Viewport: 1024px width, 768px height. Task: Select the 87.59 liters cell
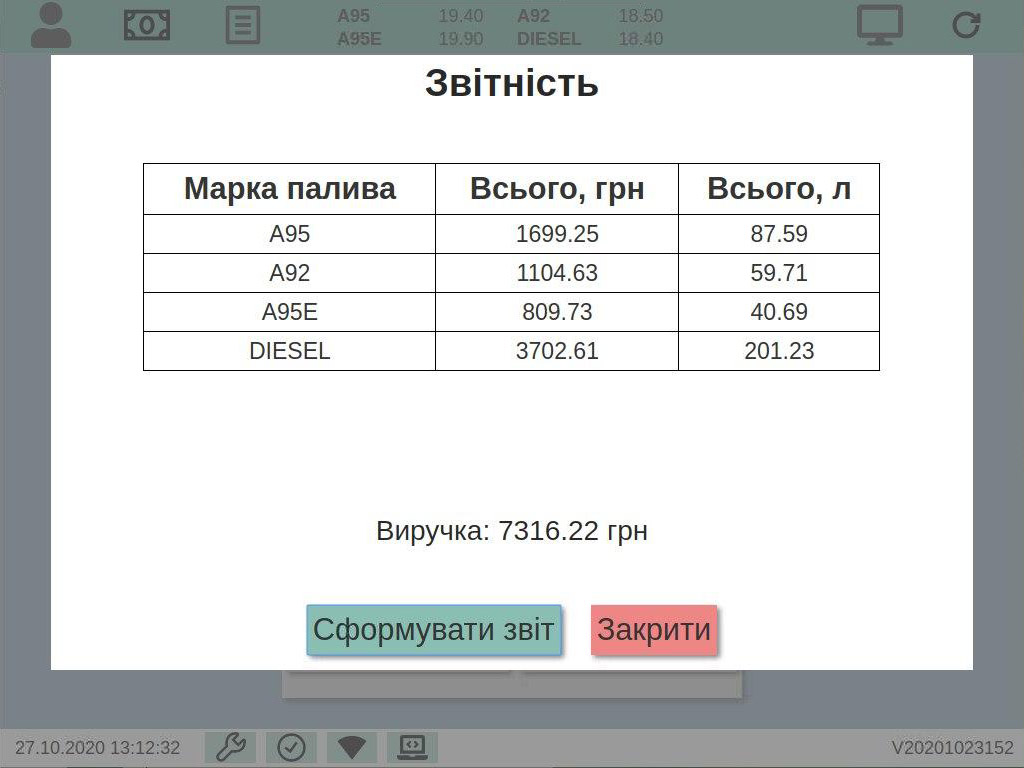pos(779,234)
